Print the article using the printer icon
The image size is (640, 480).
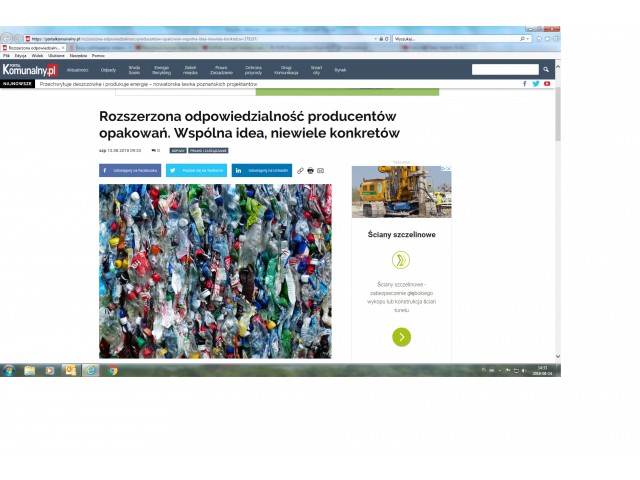(310, 171)
